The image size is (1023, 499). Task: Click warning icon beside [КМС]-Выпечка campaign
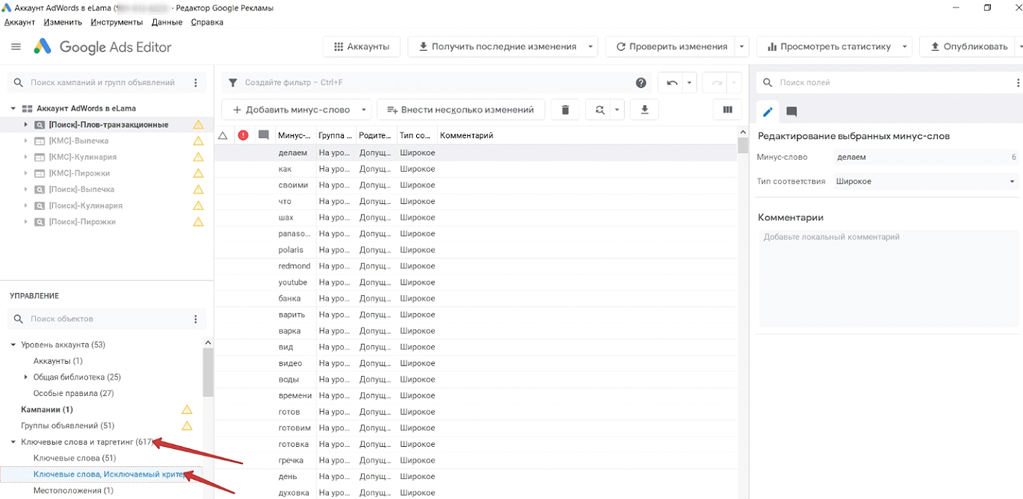(198, 141)
